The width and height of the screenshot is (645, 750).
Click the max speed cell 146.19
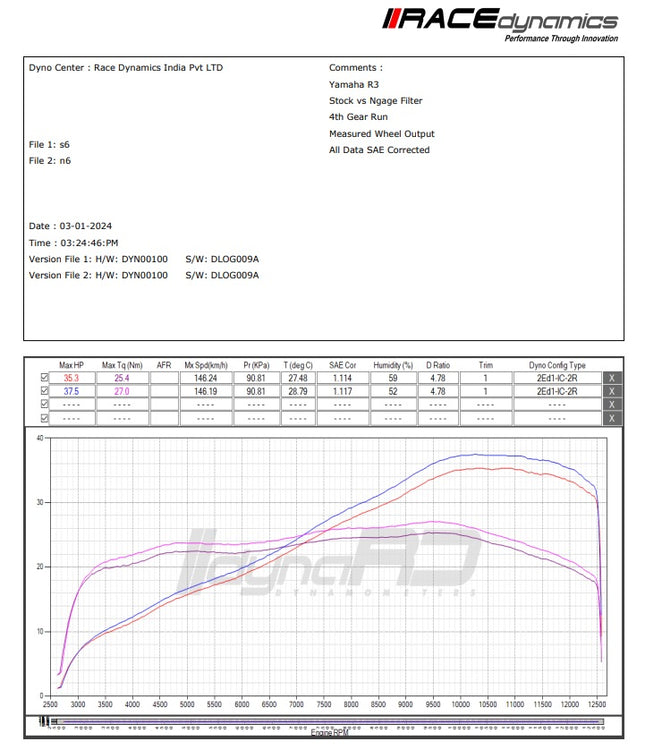point(206,391)
